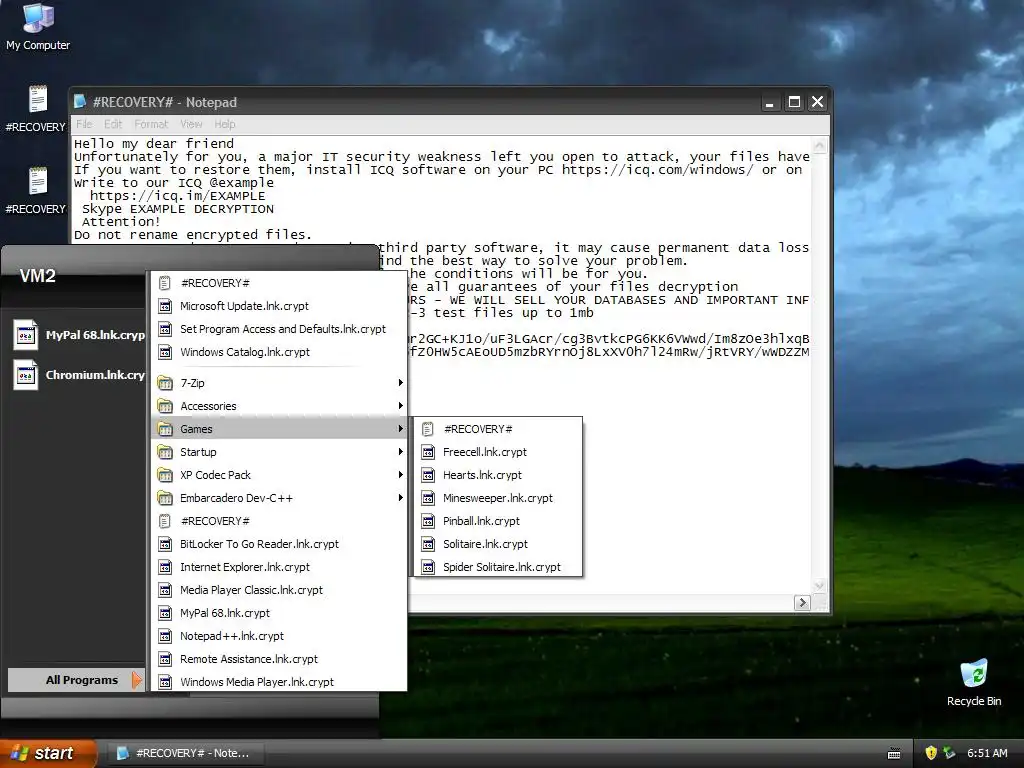Viewport: 1024px width, 768px height.
Task: Expand the 7-Zip folder submenu
Action: click(x=279, y=383)
